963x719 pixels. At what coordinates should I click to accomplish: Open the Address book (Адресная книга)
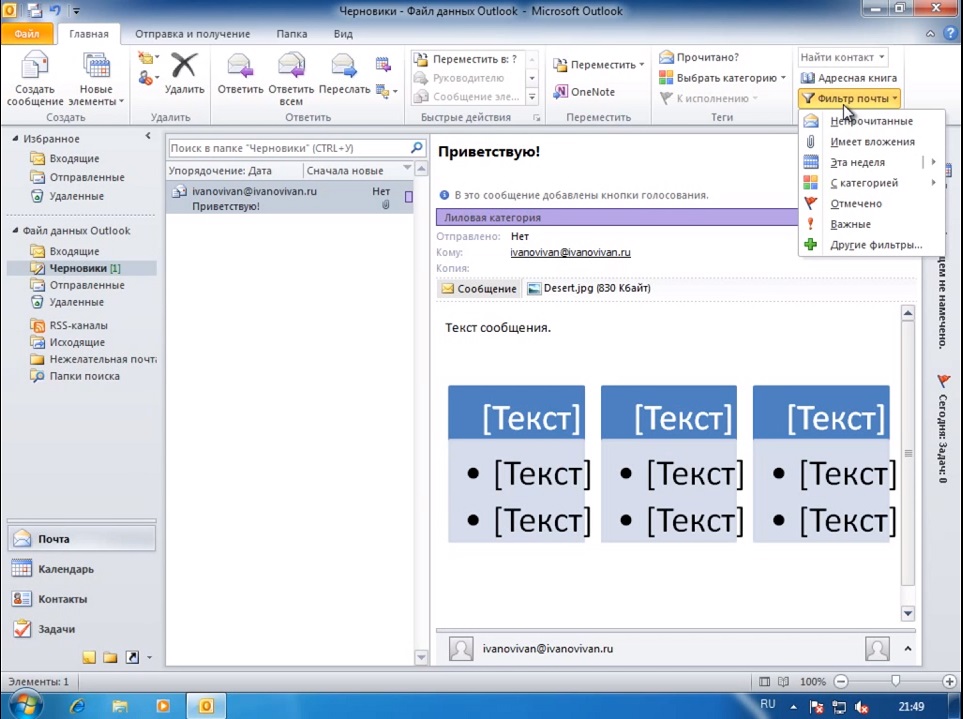847,78
